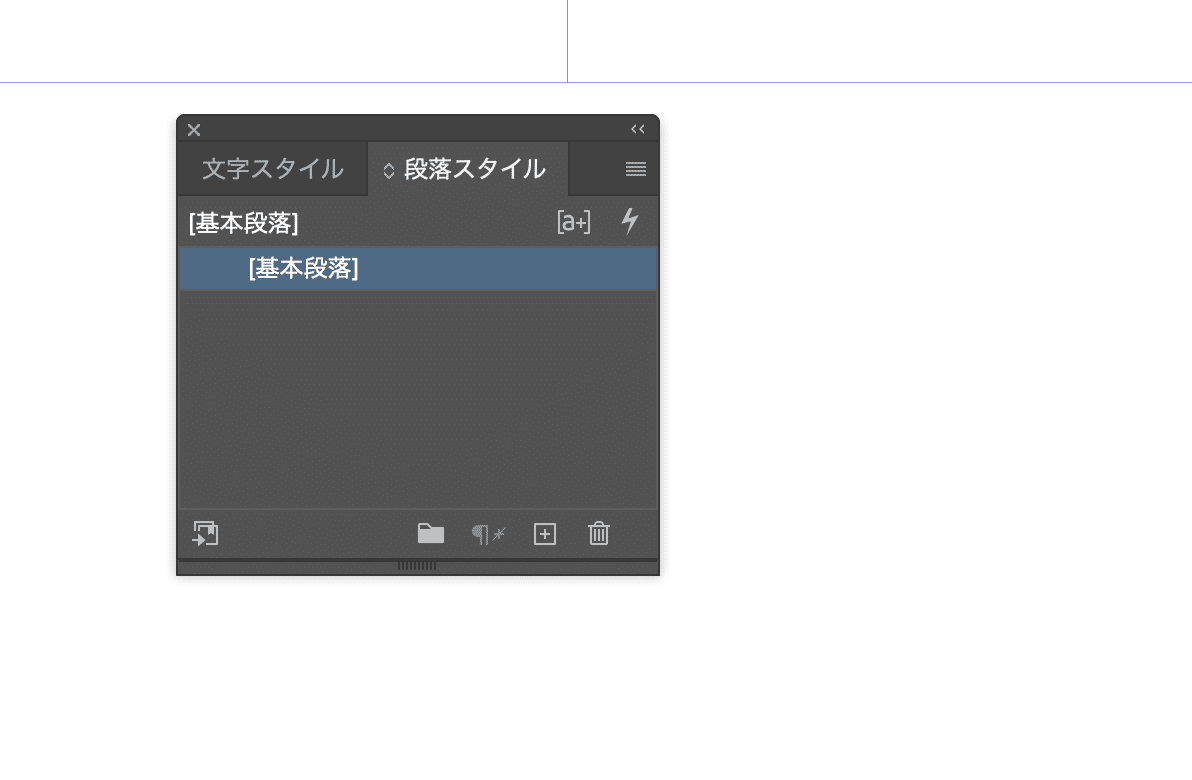The image size is (1192, 780).
Task: Click the load styles icon at bottom-left
Action: [205, 534]
